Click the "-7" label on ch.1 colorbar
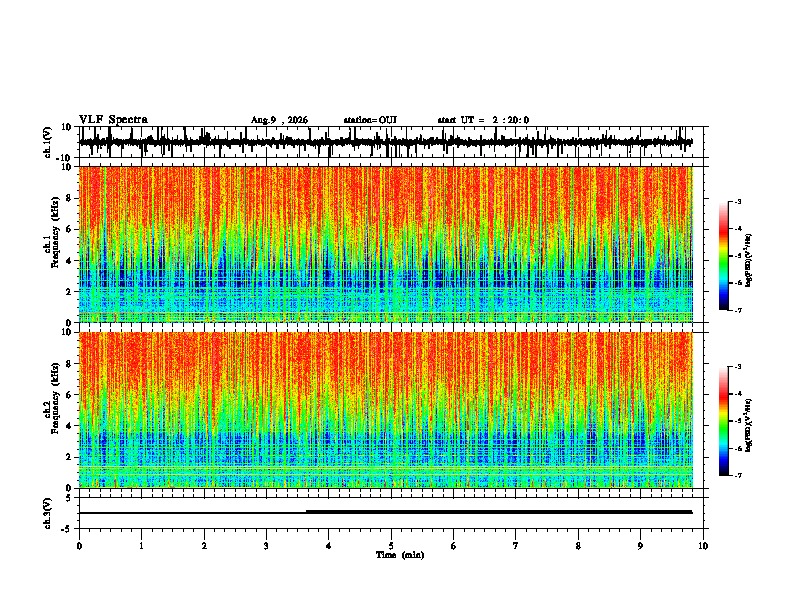The width and height of the screenshot is (792, 612). [x=738, y=311]
